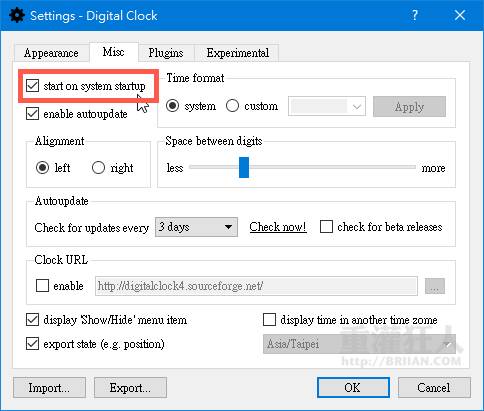Viewport: 484px width, 411px height.
Task: Open the Plugins tab
Action: [x=166, y=53]
